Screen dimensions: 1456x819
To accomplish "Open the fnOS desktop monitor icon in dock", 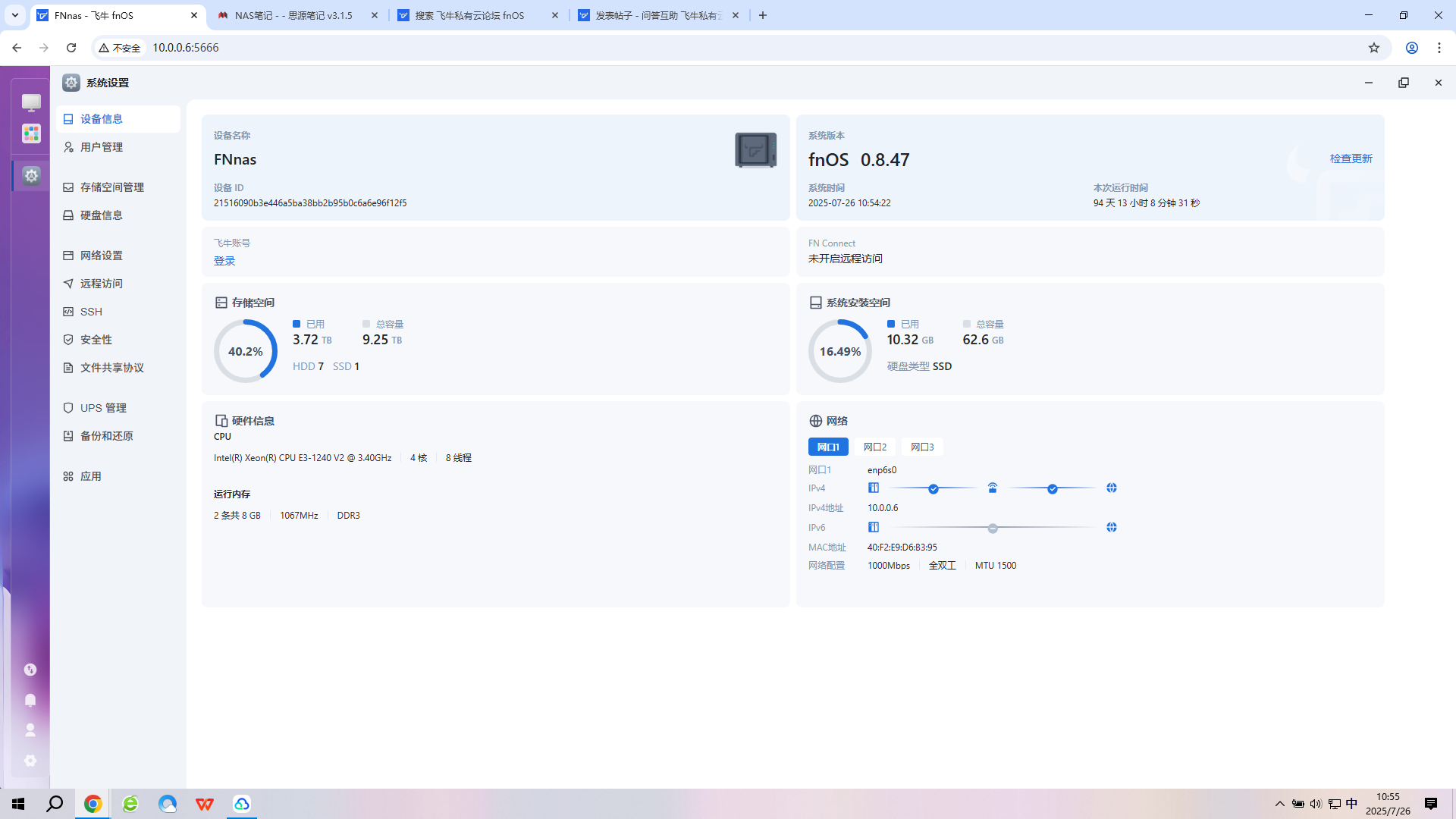I will [31, 102].
